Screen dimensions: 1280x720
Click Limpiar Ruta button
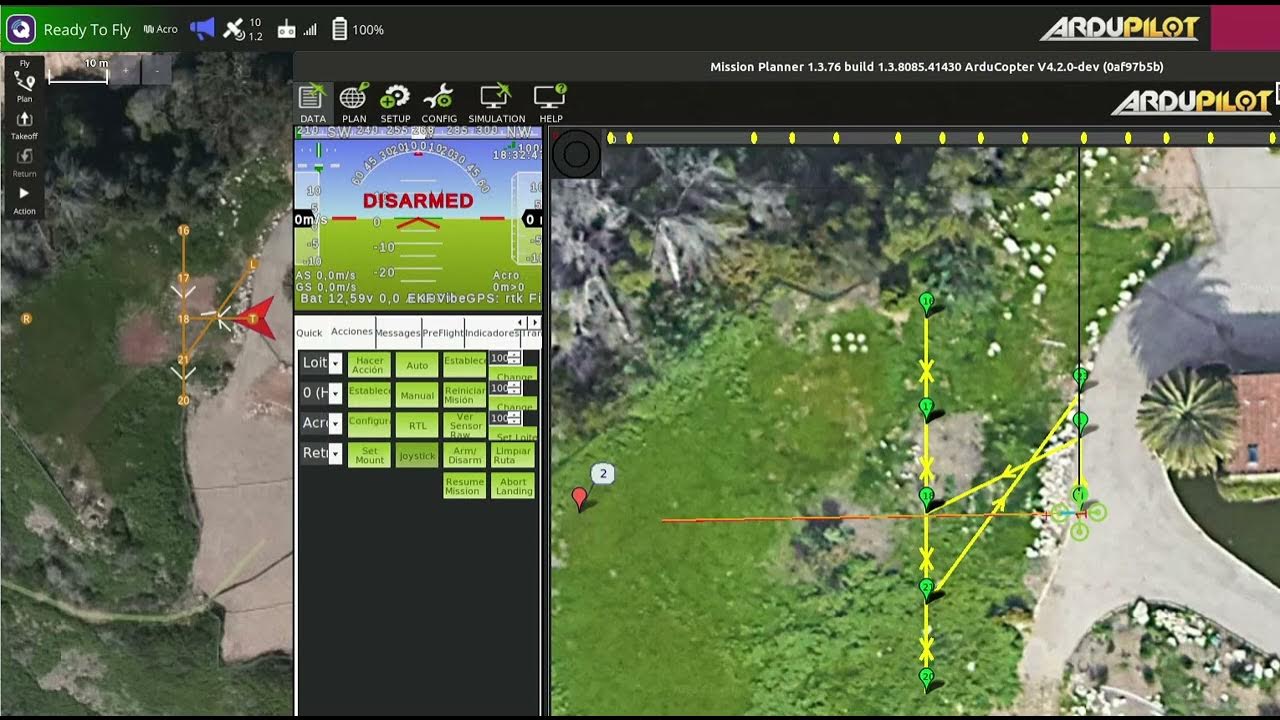(513, 455)
